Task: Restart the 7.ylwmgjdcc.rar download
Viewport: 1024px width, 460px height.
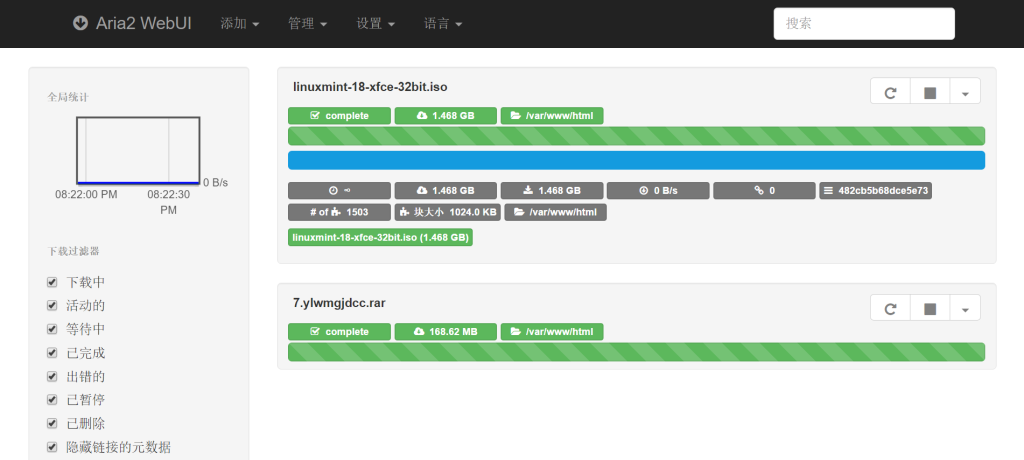Action: pos(890,309)
